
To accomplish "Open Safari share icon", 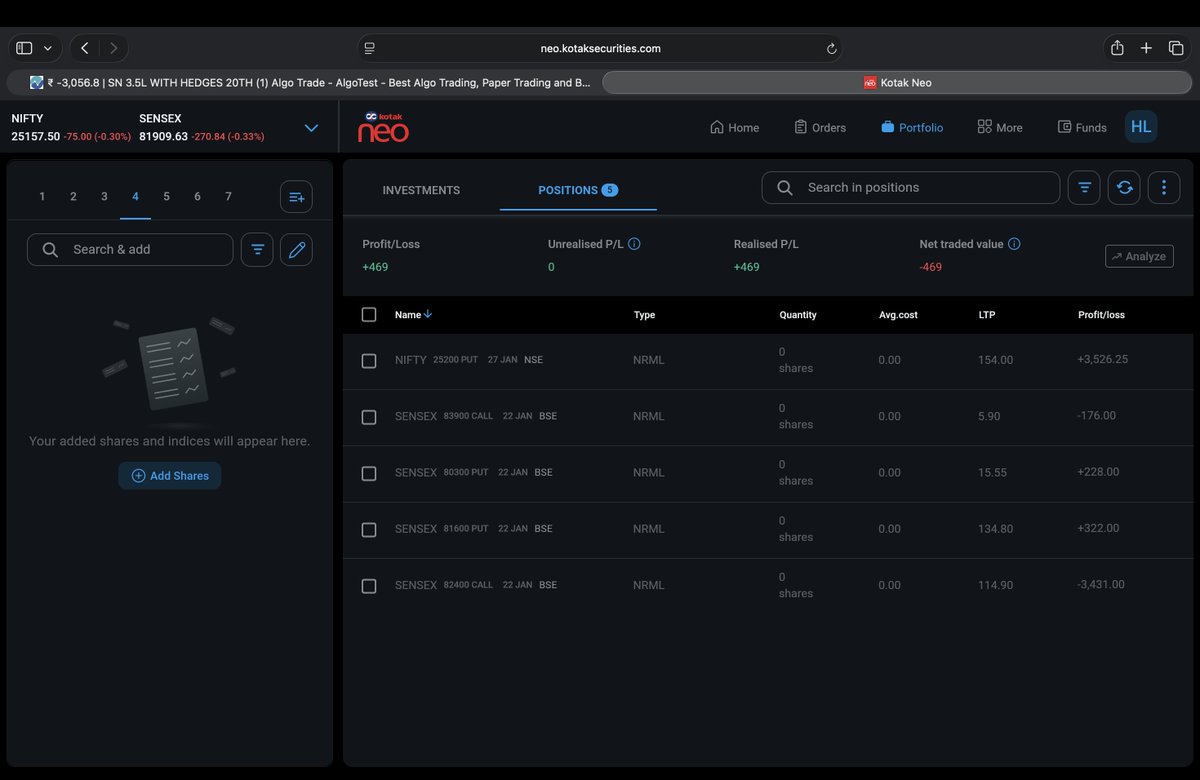I will (x=1117, y=48).
